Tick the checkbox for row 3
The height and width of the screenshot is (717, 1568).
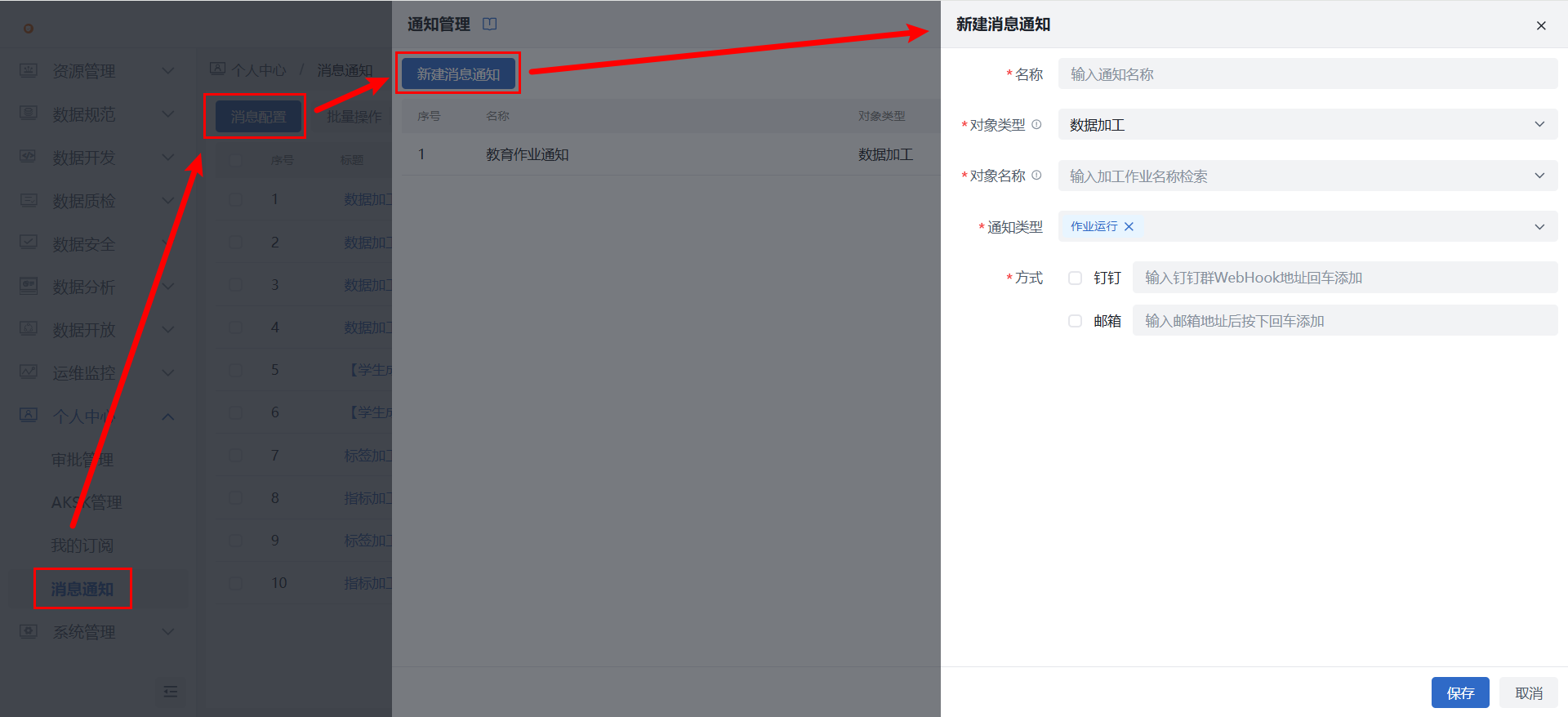click(235, 284)
